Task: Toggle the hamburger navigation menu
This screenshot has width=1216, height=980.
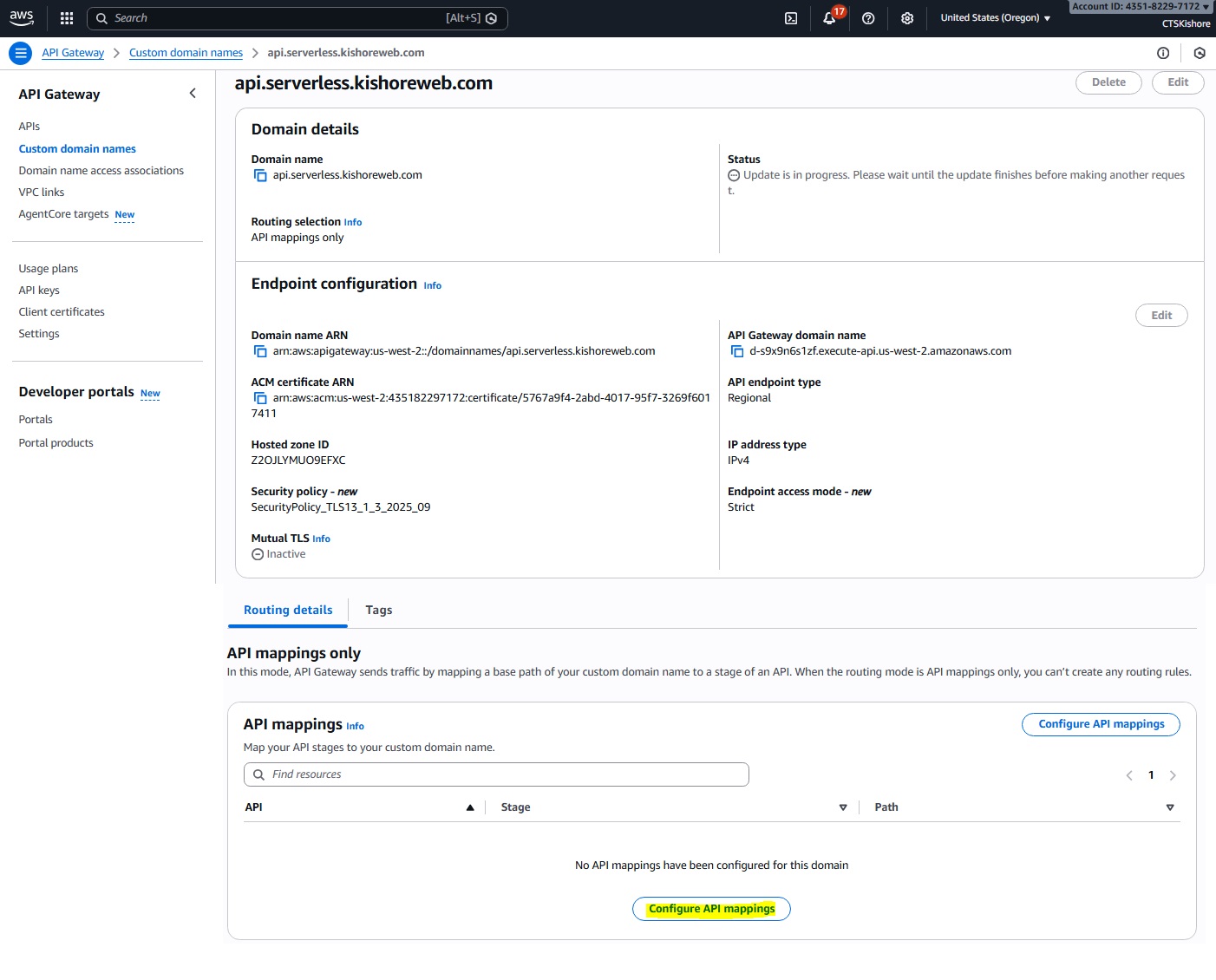Action: 21,53
